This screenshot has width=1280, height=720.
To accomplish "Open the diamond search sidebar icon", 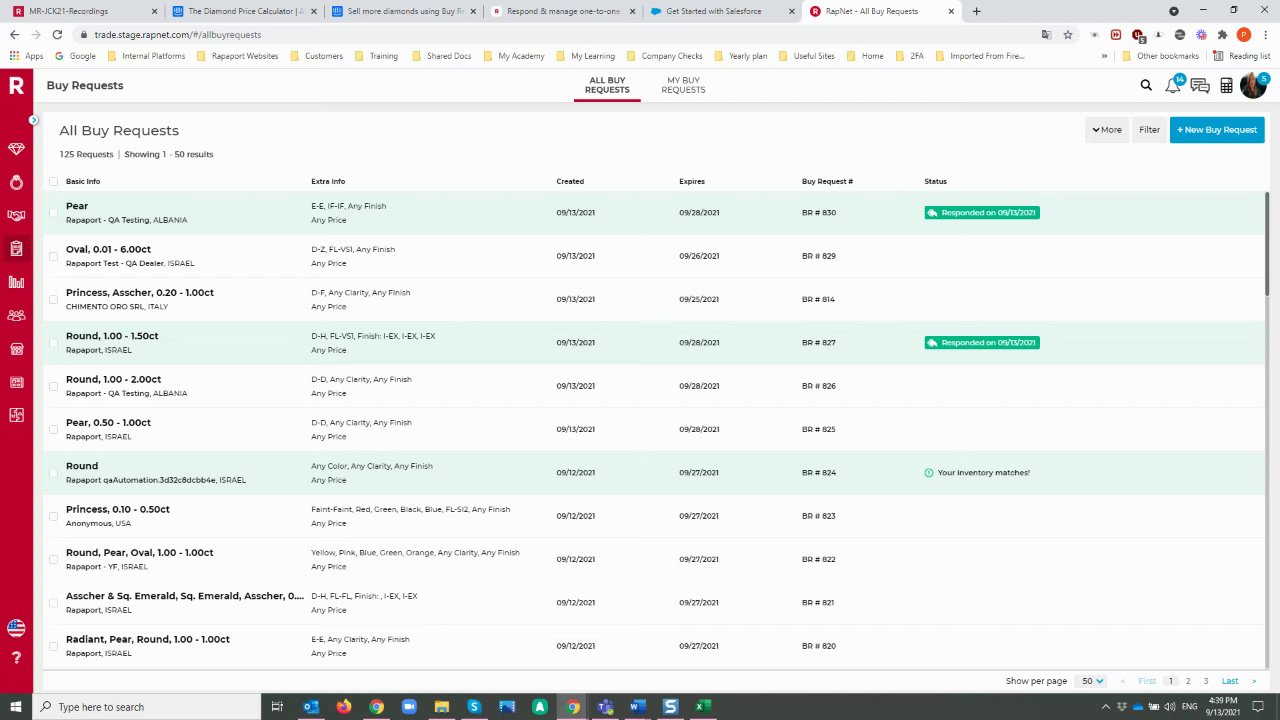I will [16, 149].
